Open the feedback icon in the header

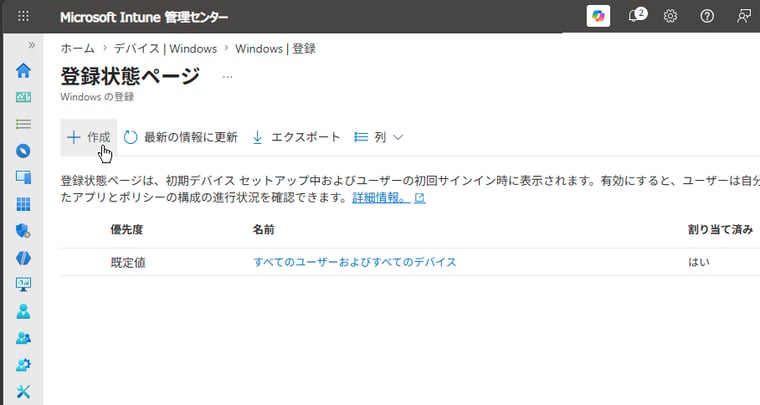(743, 16)
